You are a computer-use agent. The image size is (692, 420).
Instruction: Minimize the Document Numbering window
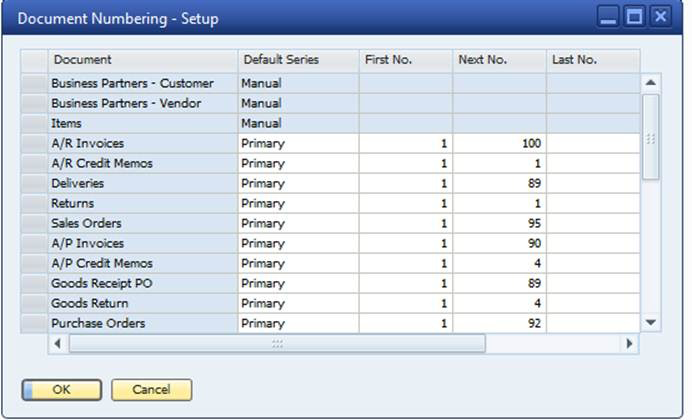(x=608, y=17)
